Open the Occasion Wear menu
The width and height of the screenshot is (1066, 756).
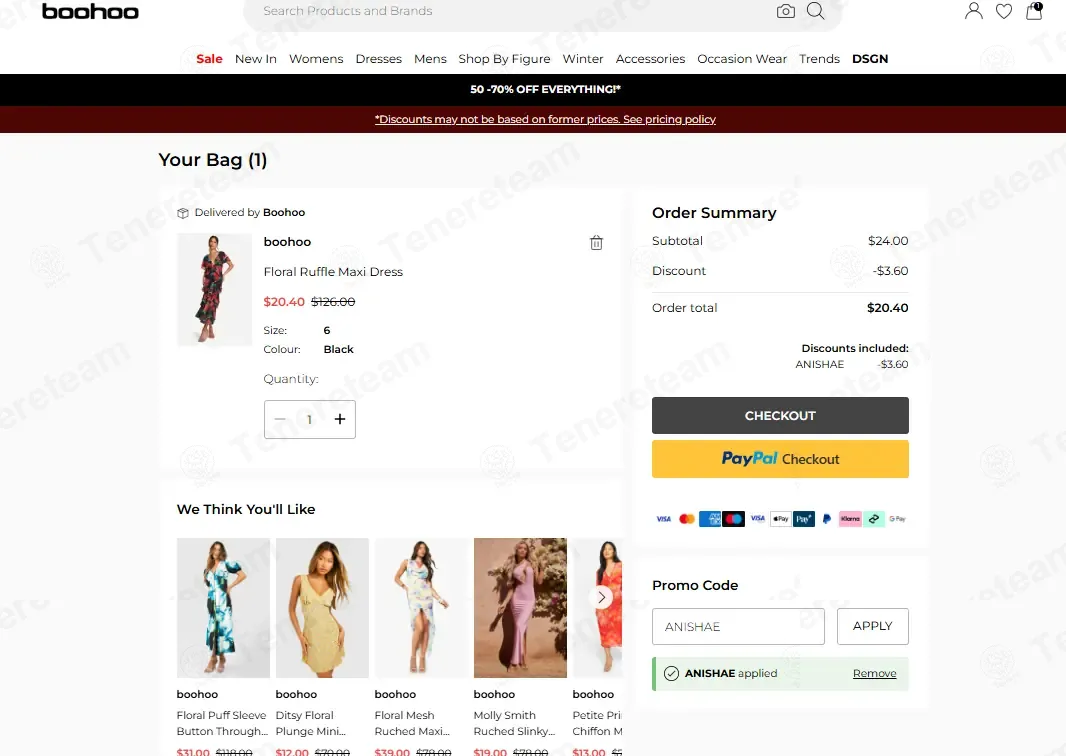742,59
